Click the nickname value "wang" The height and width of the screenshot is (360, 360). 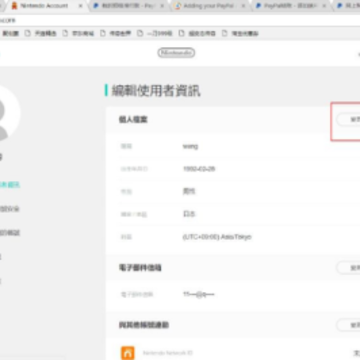[190, 146]
